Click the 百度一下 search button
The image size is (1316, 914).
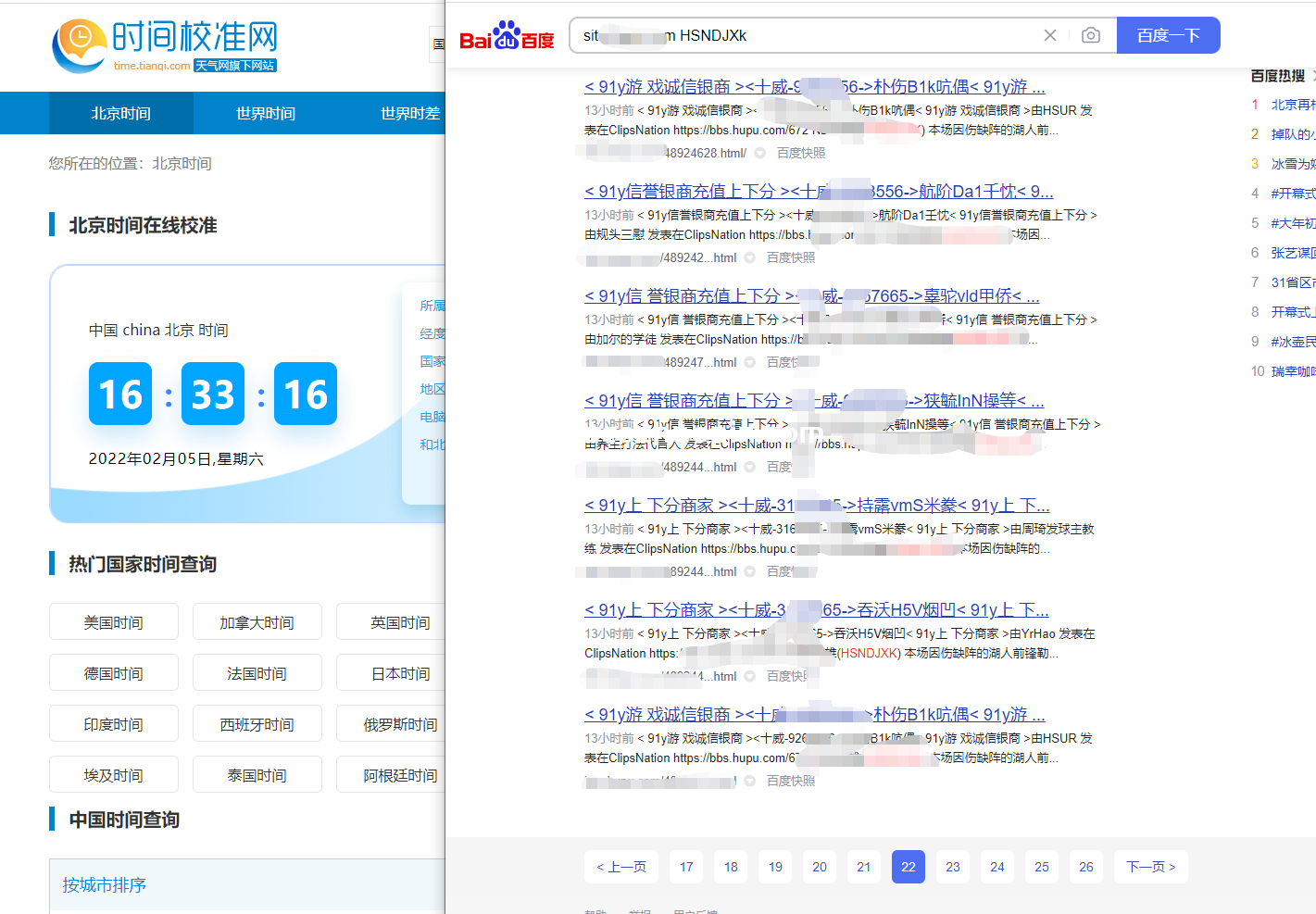[x=1167, y=35]
